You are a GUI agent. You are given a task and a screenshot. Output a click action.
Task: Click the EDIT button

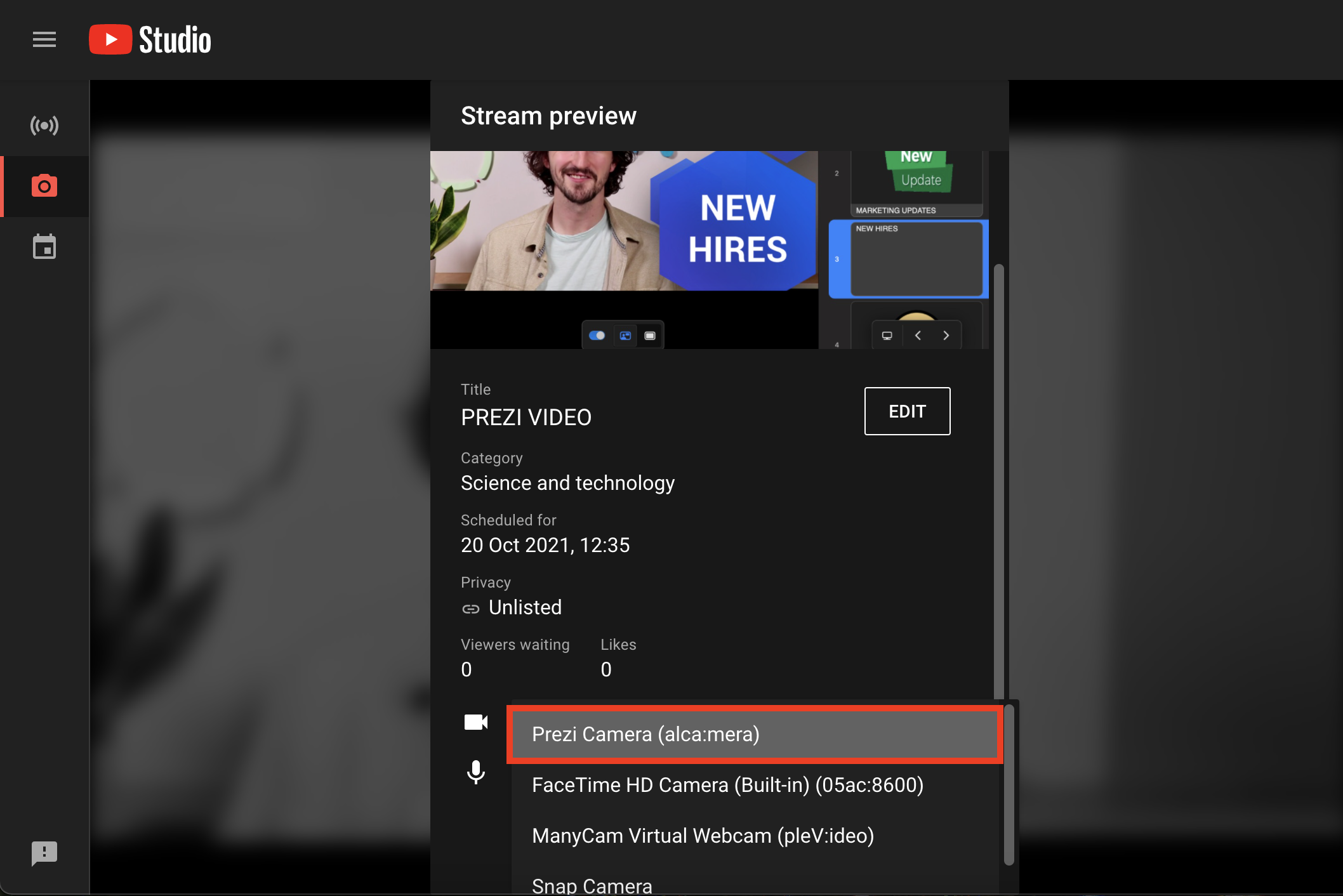click(x=907, y=411)
